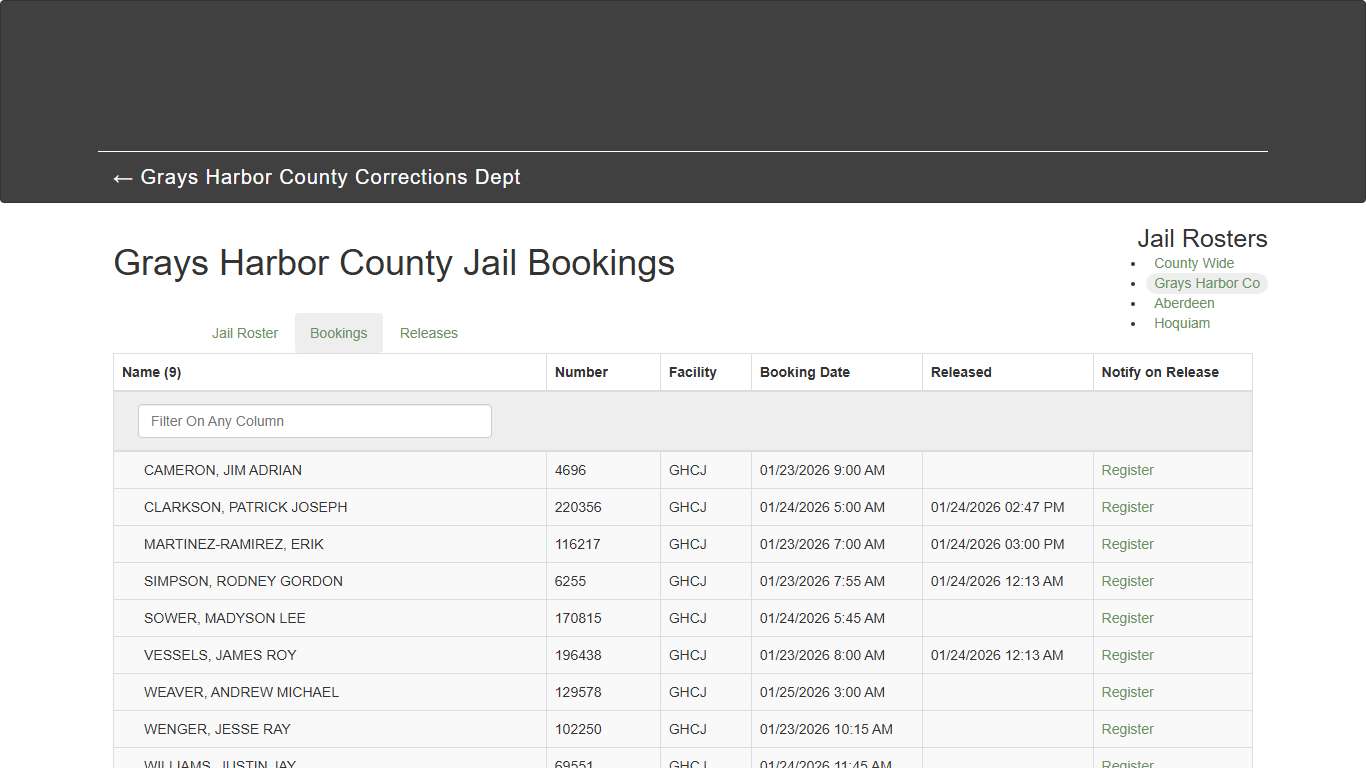View the Hoquiam jail roster

(1182, 323)
